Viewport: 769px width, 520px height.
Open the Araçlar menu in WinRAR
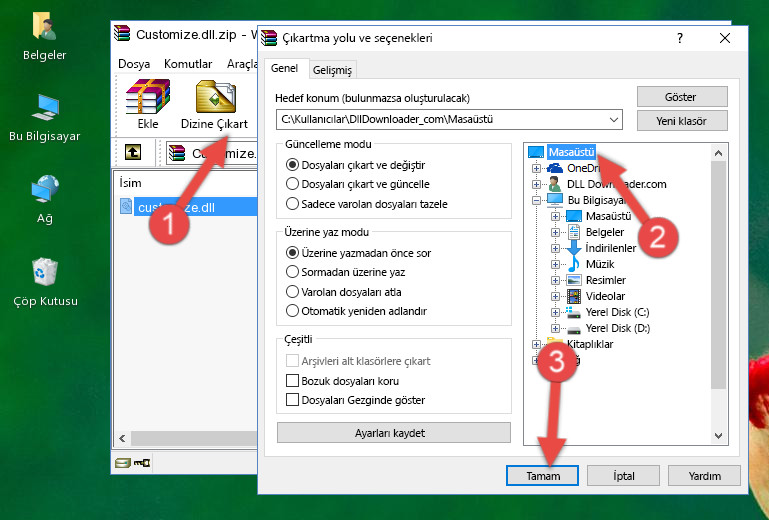click(x=242, y=64)
